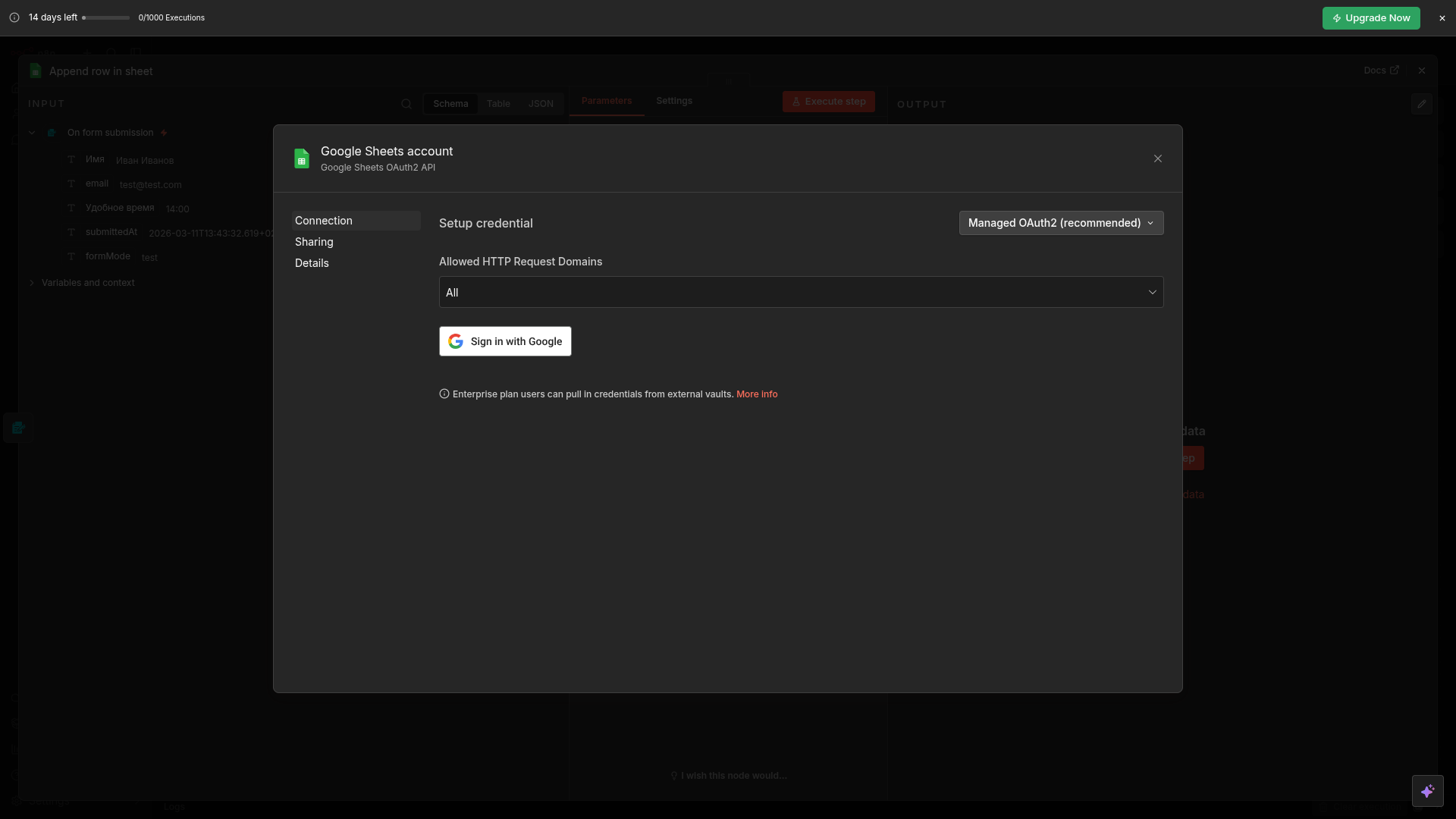Click the executions progress bar
Viewport: 1456px width, 819px height.
point(106,17)
